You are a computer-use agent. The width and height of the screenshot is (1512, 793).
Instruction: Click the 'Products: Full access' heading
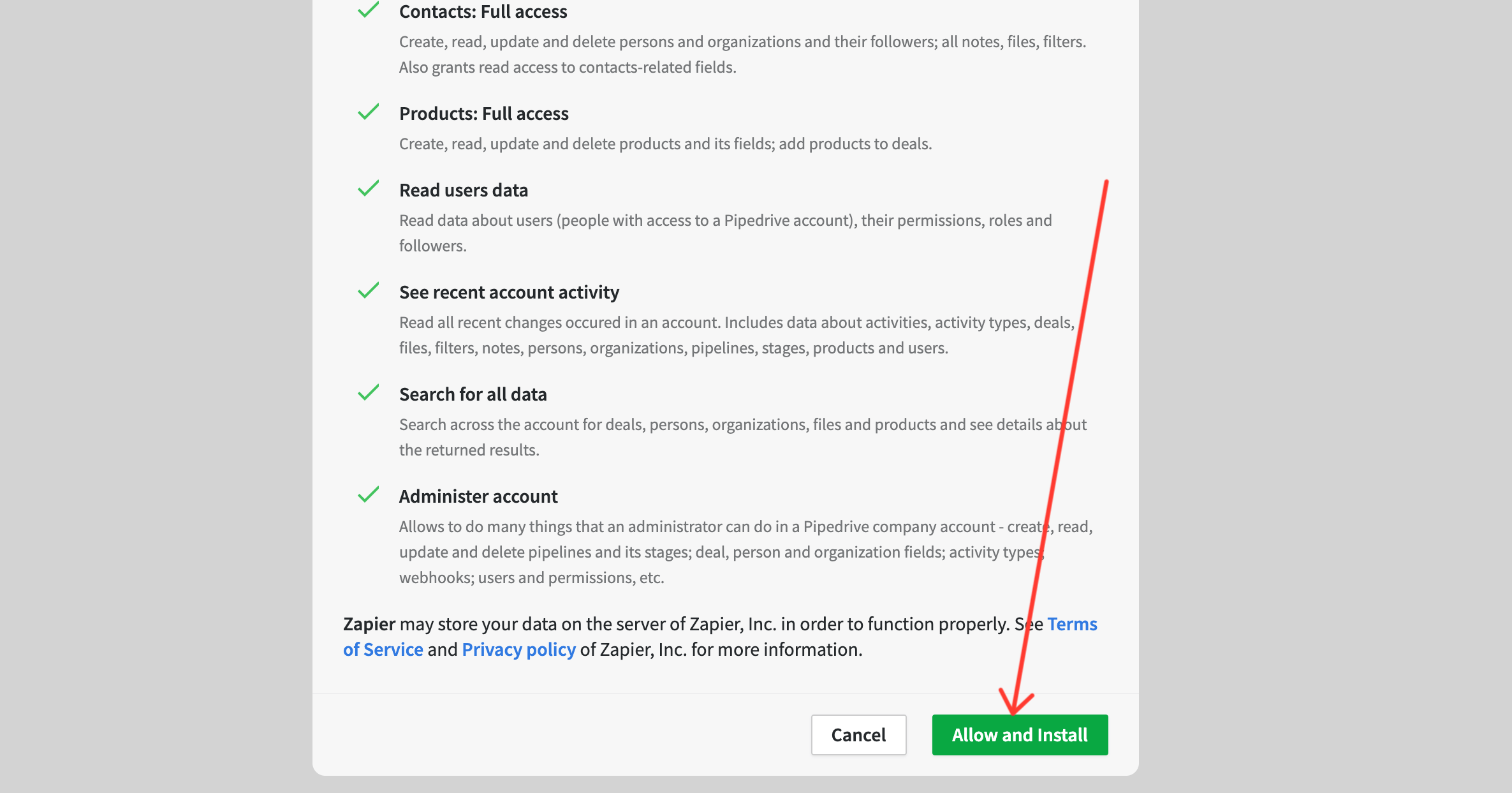483,114
